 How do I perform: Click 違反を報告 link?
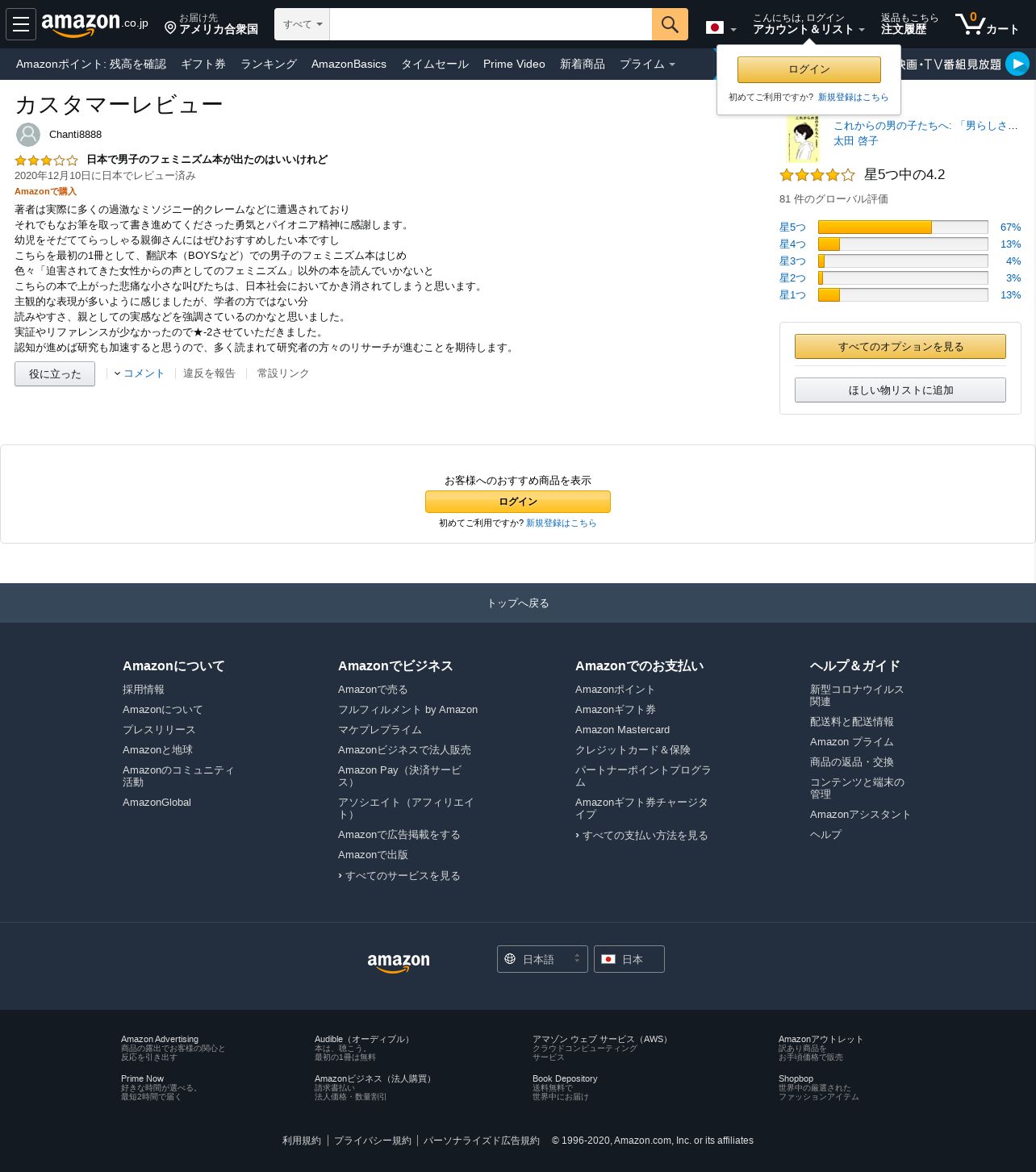coord(209,373)
